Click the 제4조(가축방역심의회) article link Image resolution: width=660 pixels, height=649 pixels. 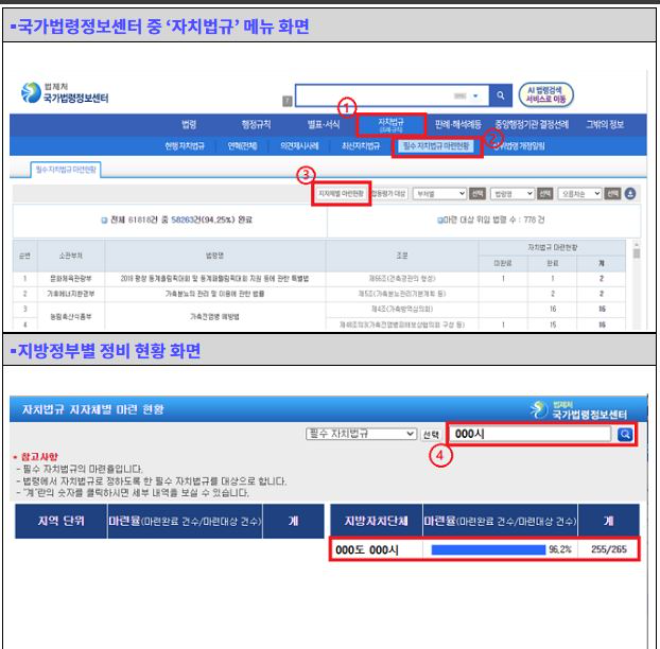coord(402,309)
